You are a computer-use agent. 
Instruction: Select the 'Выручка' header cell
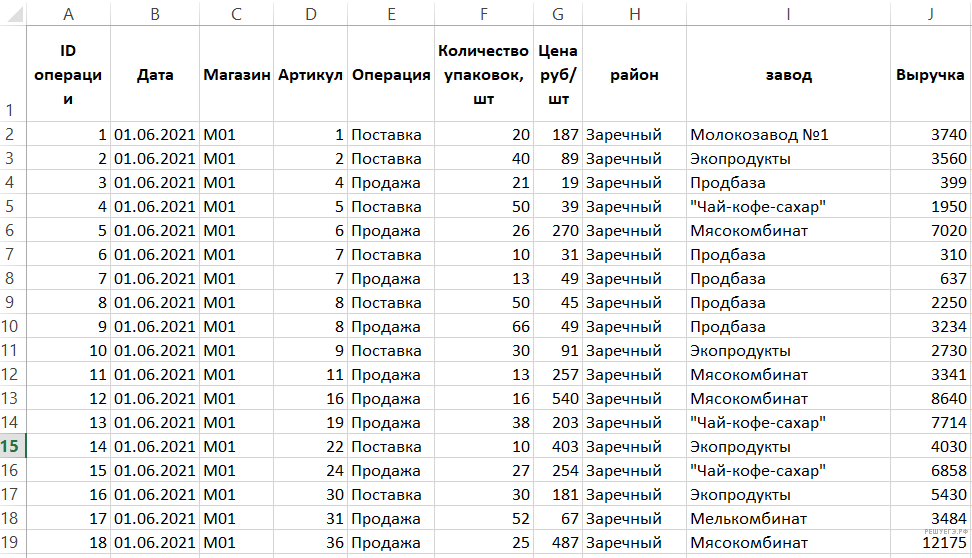tap(930, 75)
